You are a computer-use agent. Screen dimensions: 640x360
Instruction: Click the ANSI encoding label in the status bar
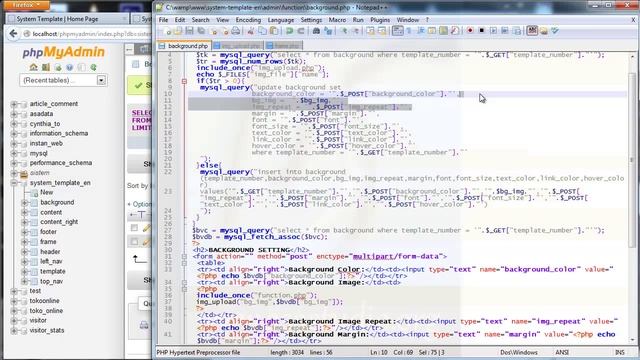562,352
